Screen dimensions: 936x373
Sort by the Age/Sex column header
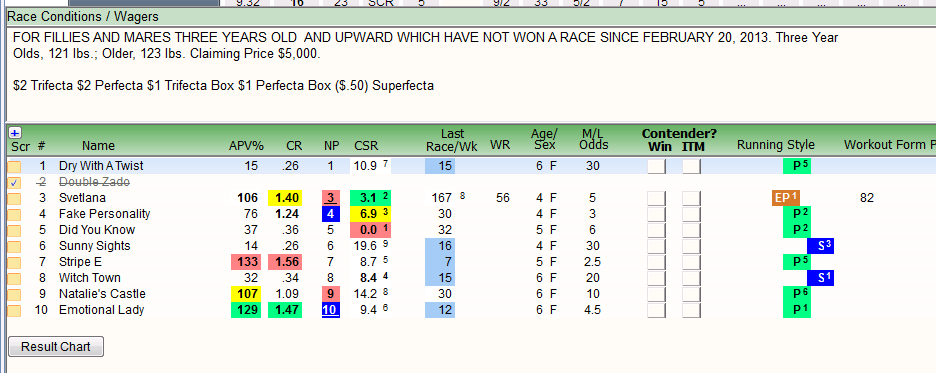544,140
